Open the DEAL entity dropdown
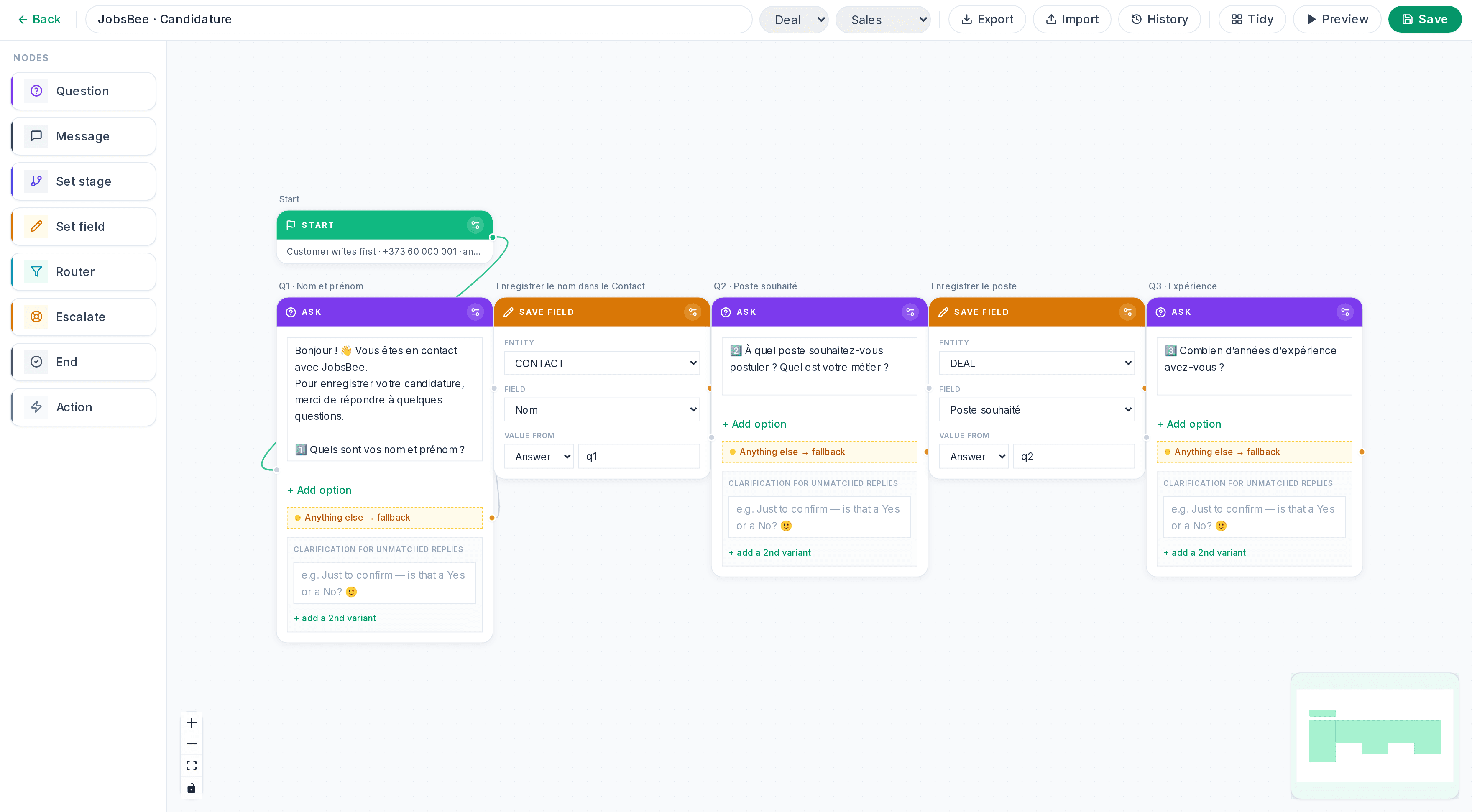 [1037, 363]
